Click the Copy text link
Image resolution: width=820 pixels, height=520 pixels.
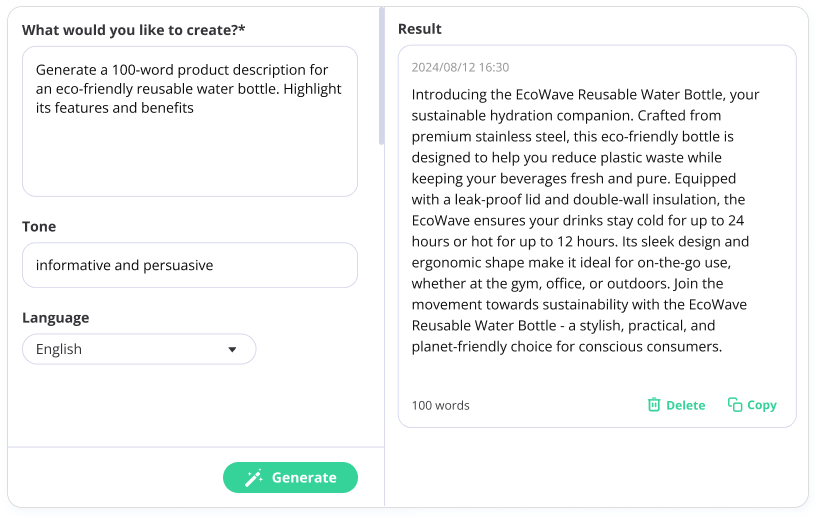(761, 405)
